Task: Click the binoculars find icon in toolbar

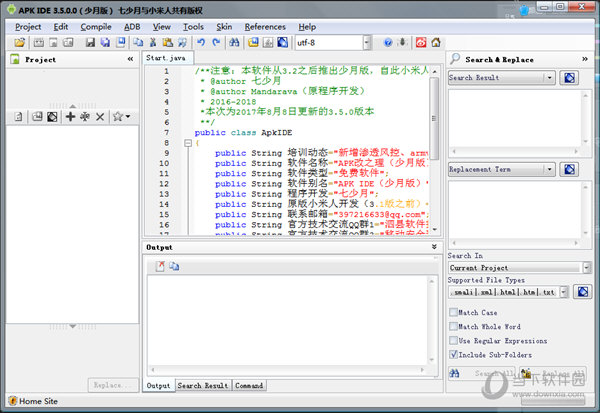Action: coord(234,42)
